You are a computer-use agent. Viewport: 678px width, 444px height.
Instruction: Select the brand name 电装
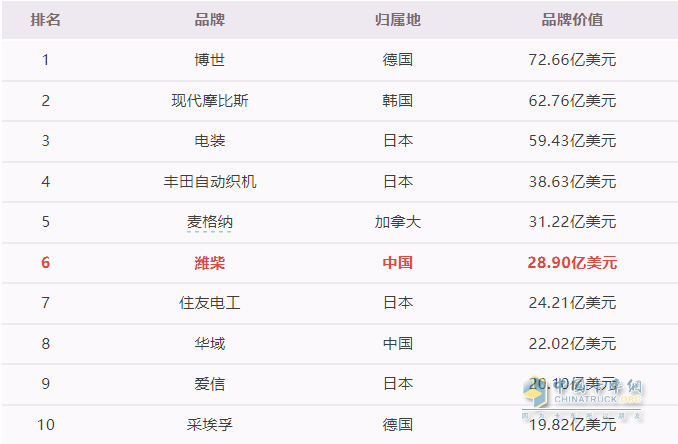pyautogui.click(x=210, y=141)
